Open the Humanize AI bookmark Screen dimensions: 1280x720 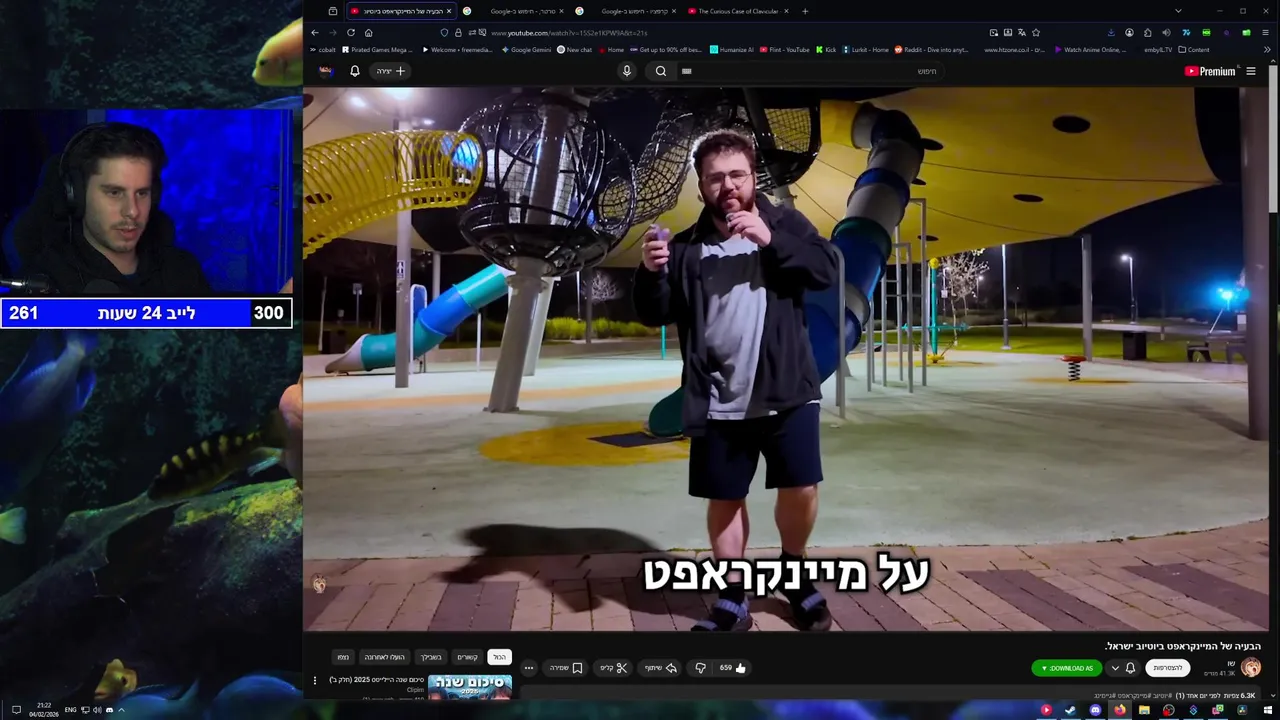click(x=732, y=49)
